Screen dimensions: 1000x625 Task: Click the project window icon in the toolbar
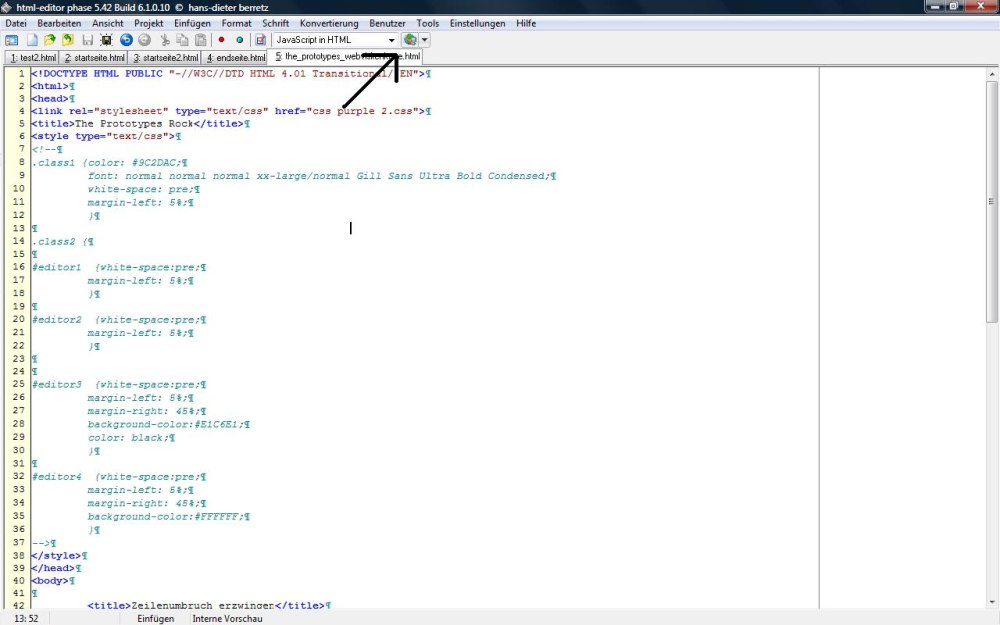tap(11, 40)
